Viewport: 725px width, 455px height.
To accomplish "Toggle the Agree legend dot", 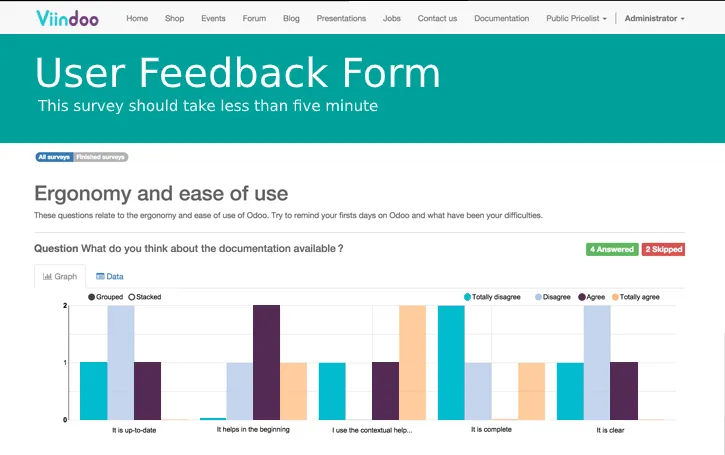I will pos(582,297).
